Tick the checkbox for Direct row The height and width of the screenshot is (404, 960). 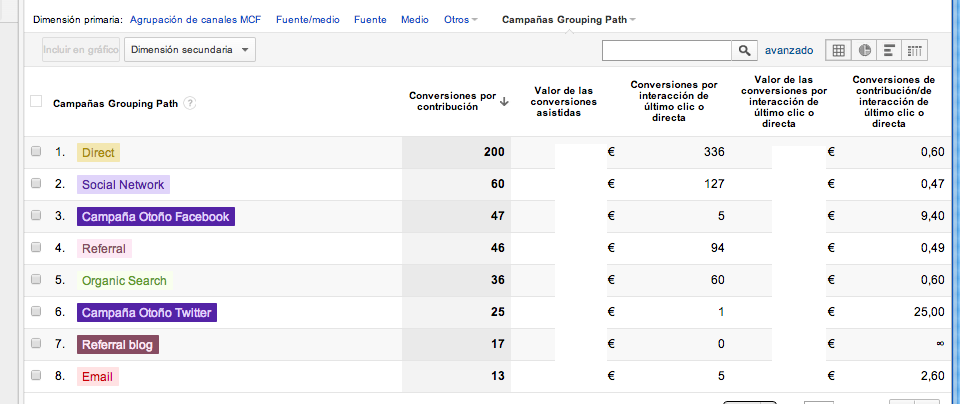[36, 152]
